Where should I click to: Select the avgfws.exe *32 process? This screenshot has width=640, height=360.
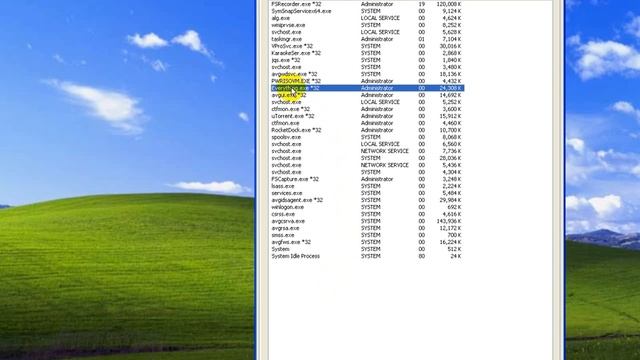pos(367,242)
